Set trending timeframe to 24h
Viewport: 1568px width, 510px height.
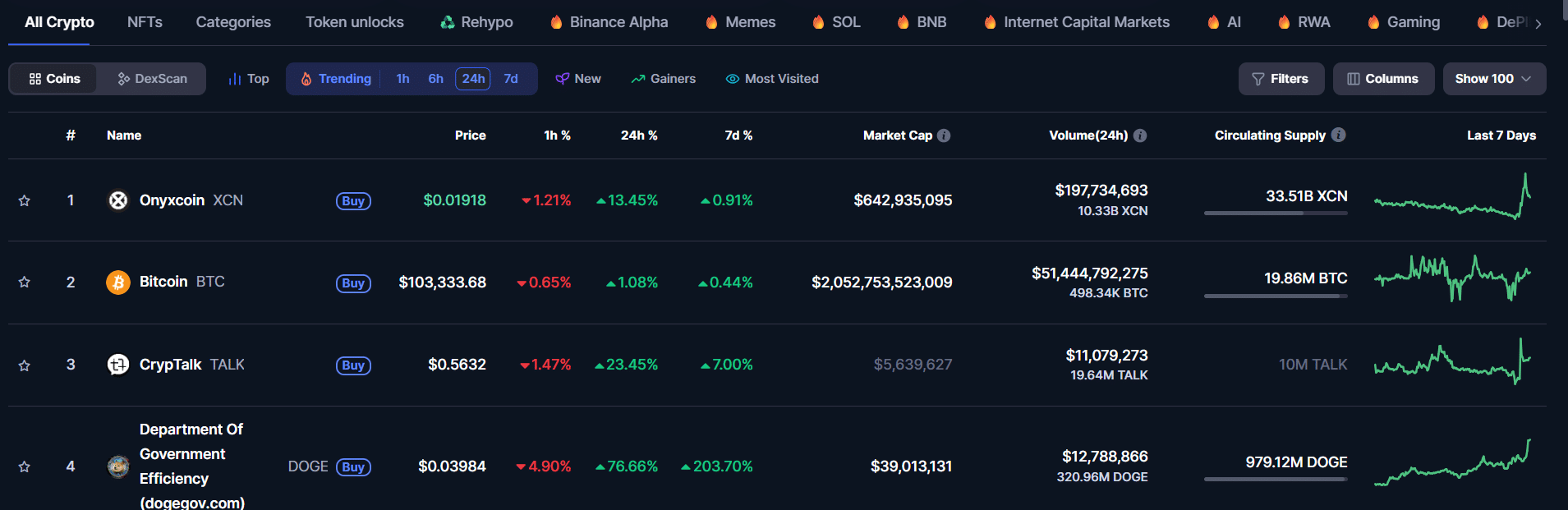473,79
